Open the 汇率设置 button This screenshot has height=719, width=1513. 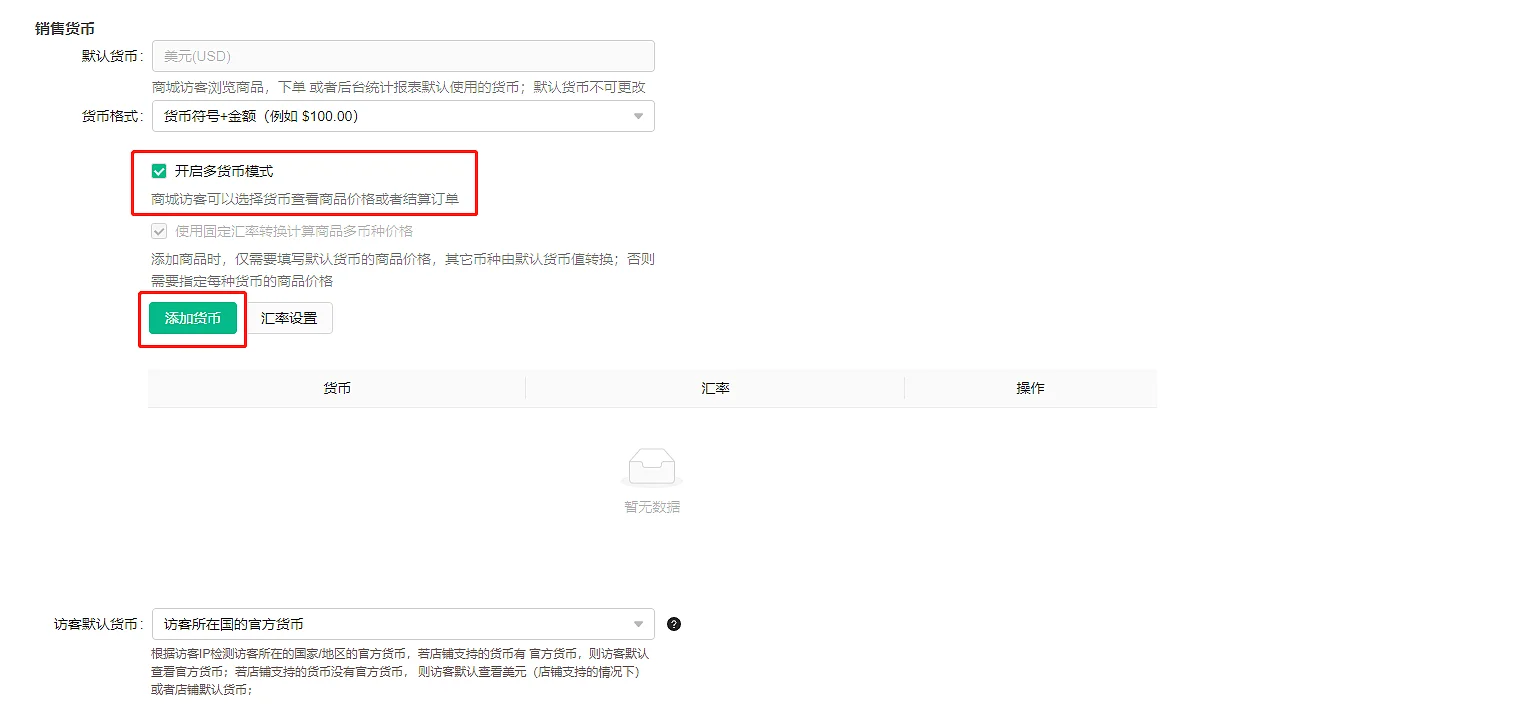tap(289, 318)
